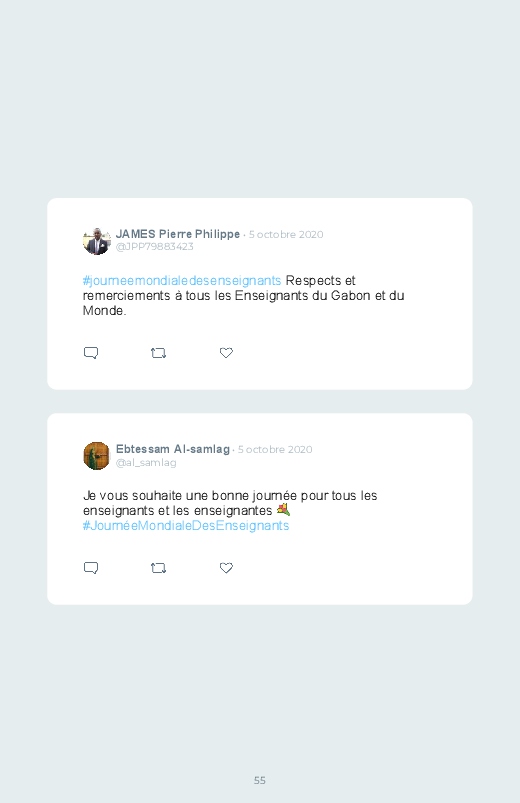
Task: Open the @al_samlag handle
Action: [146, 462]
